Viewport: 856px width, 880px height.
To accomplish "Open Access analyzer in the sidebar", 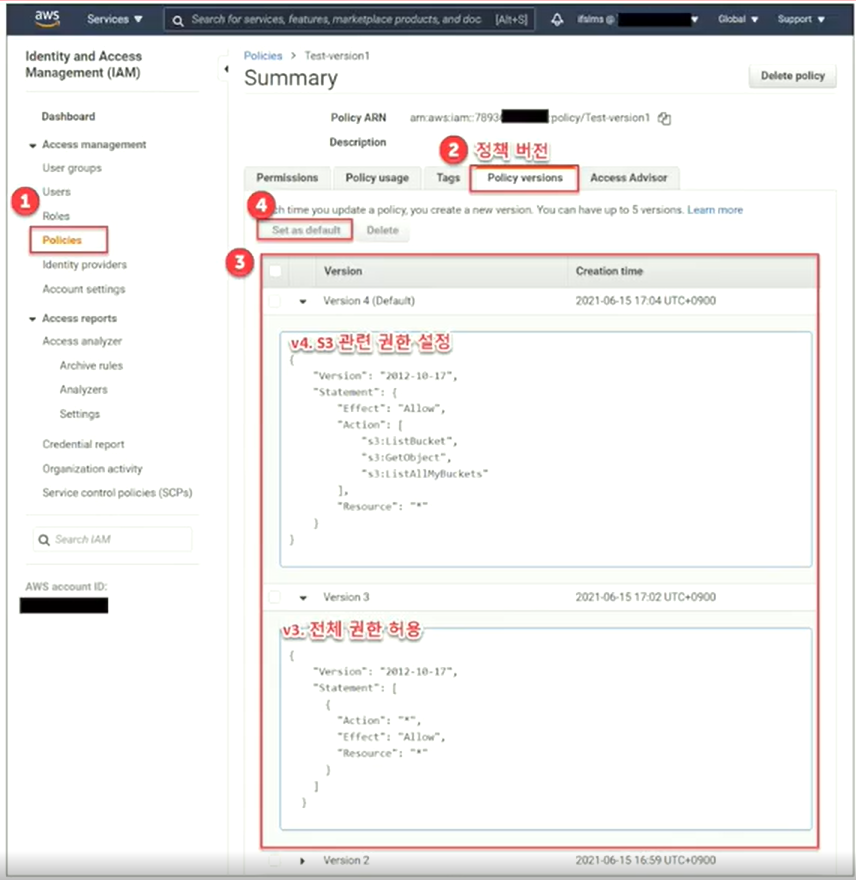I will click(x=82, y=341).
